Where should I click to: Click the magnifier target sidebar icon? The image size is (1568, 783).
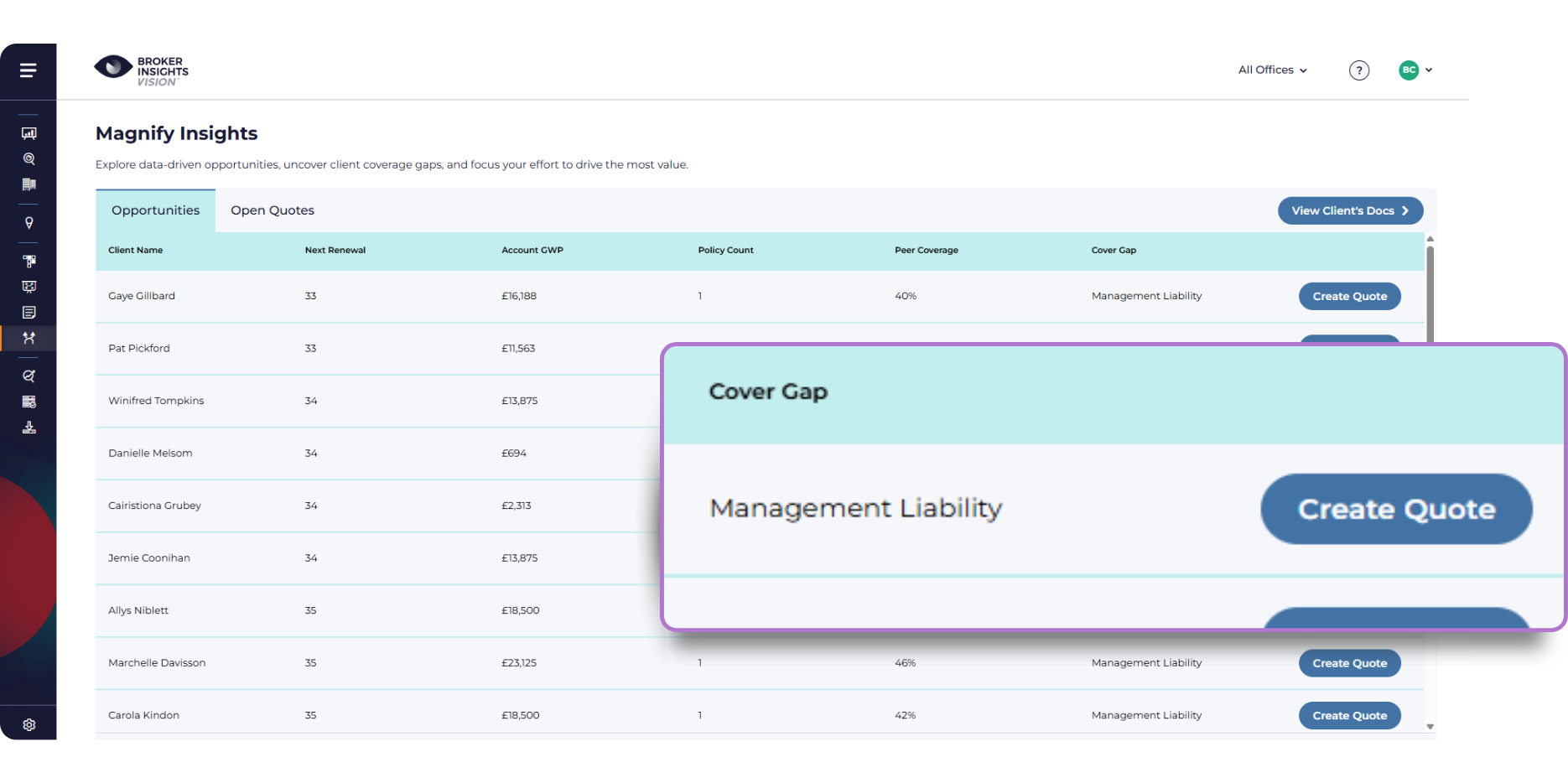(x=29, y=158)
